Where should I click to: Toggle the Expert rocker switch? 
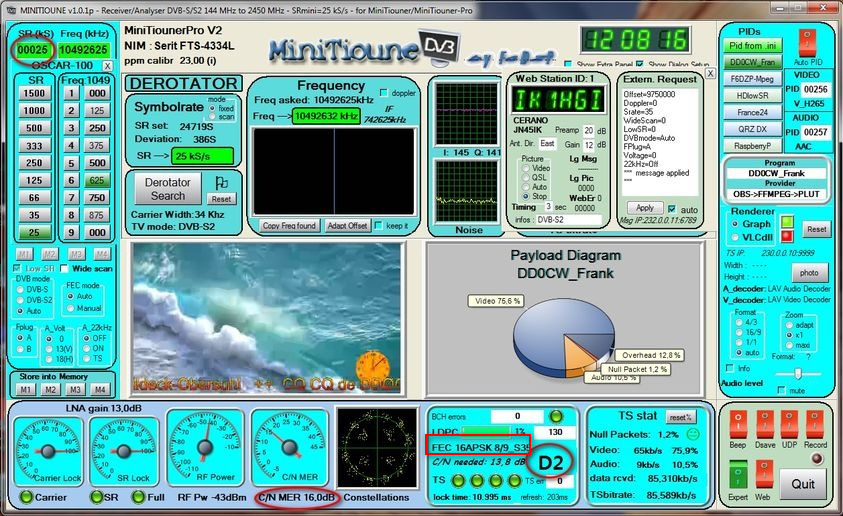738,474
